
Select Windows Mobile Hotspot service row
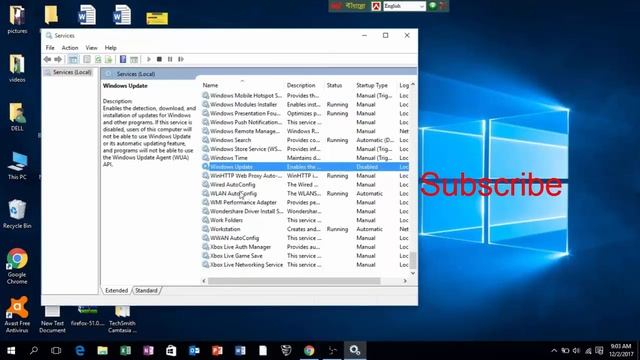(x=305, y=96)
